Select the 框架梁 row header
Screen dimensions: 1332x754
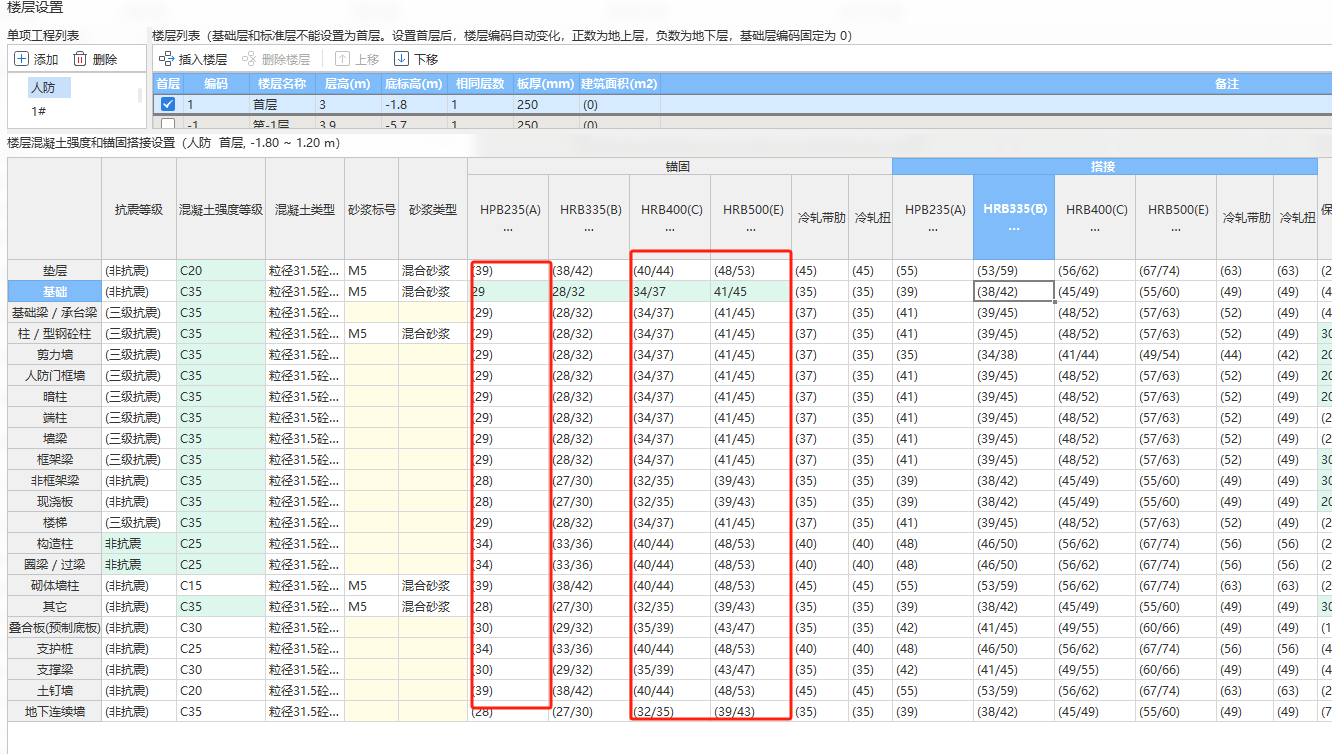[x=55, y=459]
